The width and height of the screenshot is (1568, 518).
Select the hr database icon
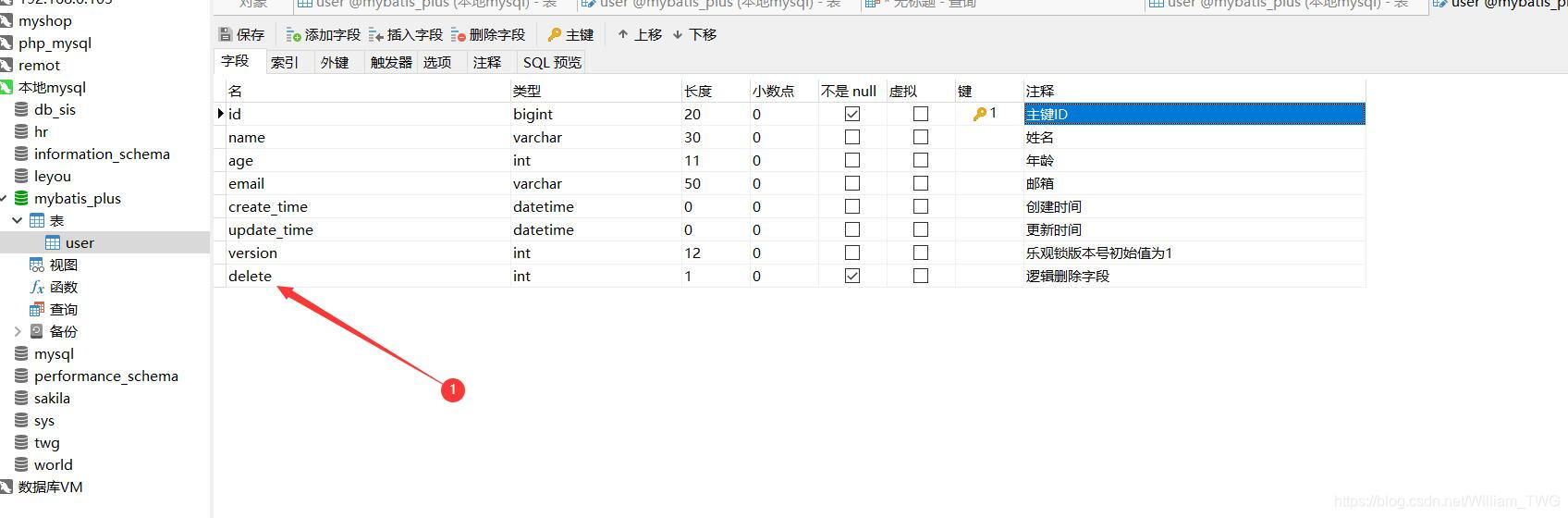pyautogui.click(x=21, y=131)
